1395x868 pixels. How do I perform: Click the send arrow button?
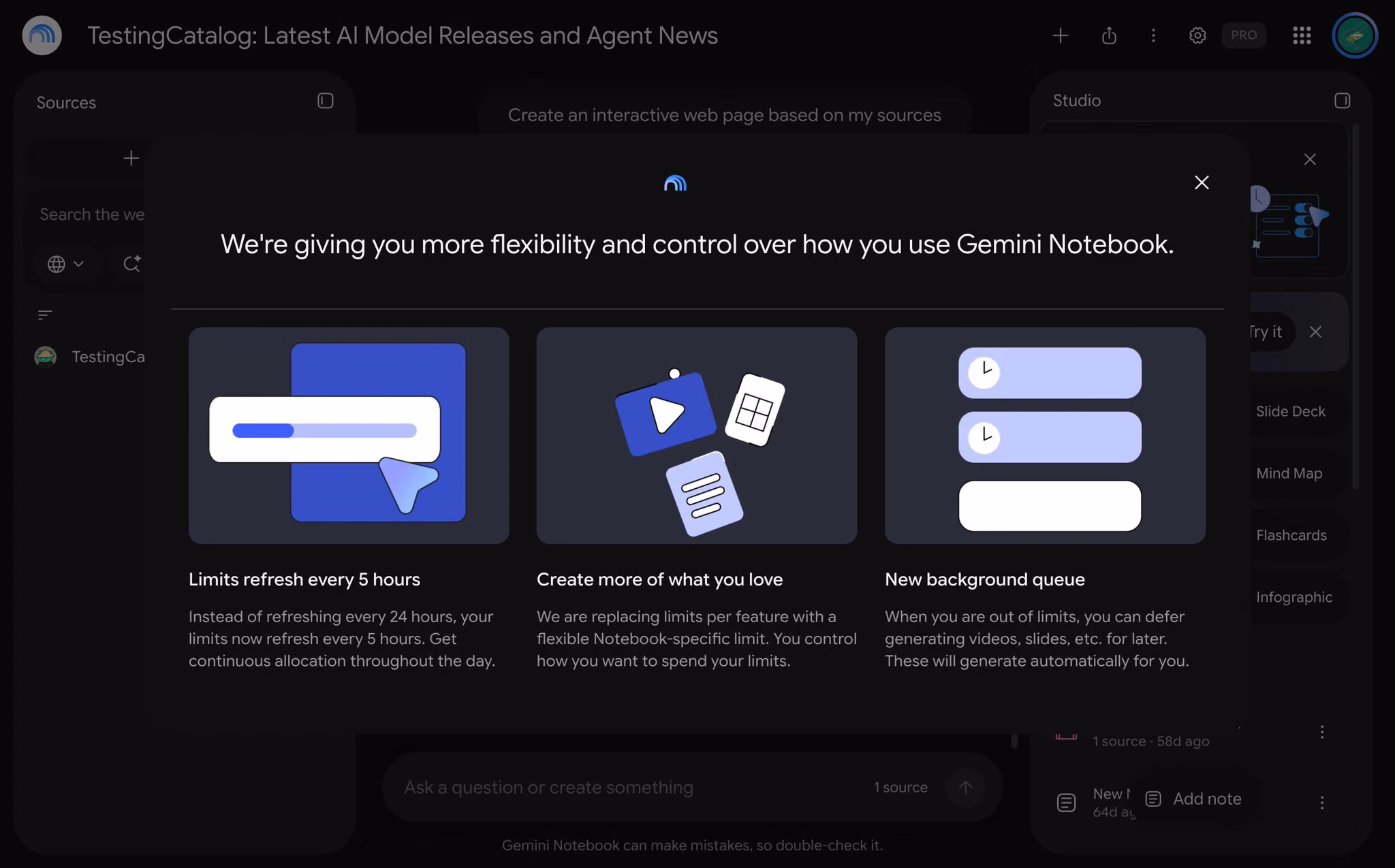[x=965, y=787]
